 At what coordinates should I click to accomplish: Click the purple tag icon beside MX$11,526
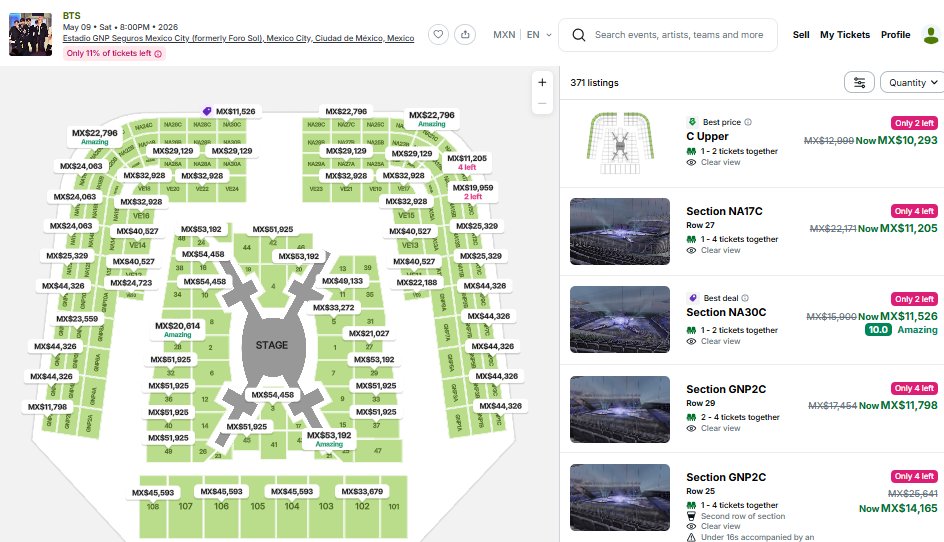(x=207, y=111)
